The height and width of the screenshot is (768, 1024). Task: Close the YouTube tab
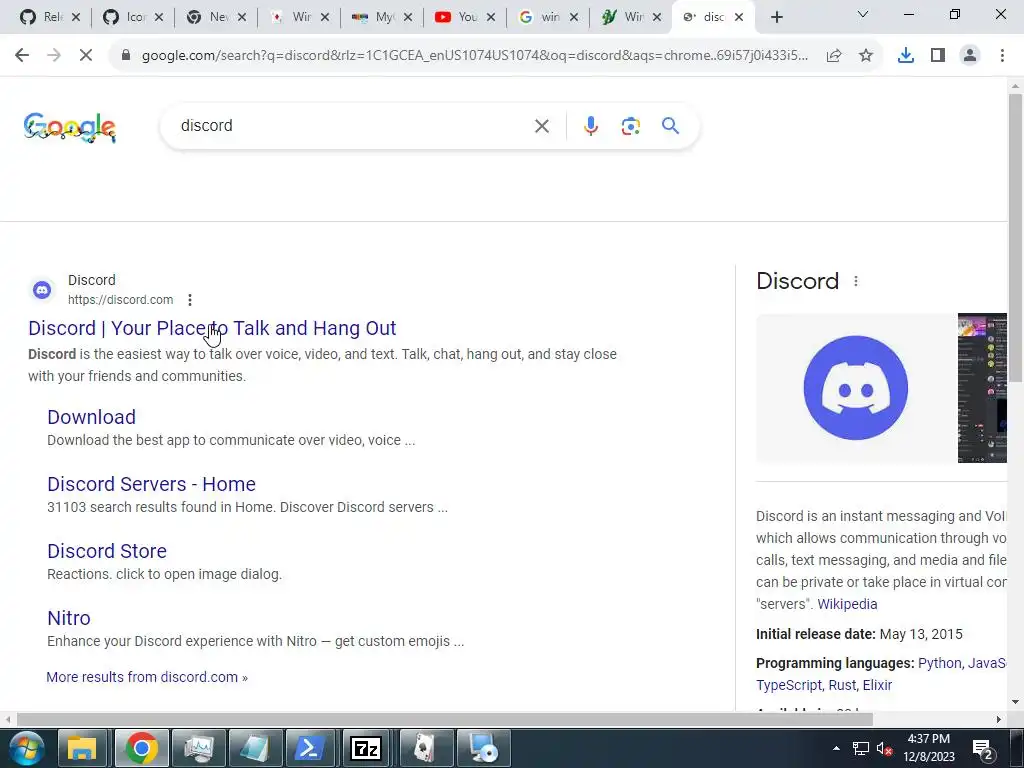(x=491, y=18)
